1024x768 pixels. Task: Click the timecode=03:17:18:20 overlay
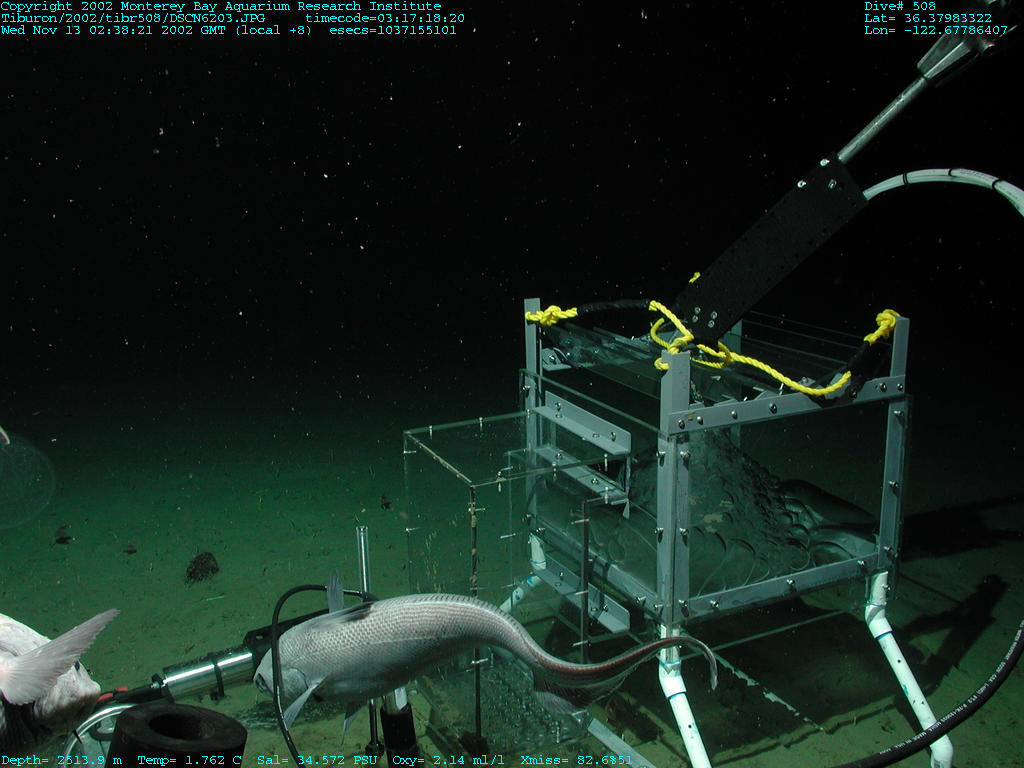point(385,18)
